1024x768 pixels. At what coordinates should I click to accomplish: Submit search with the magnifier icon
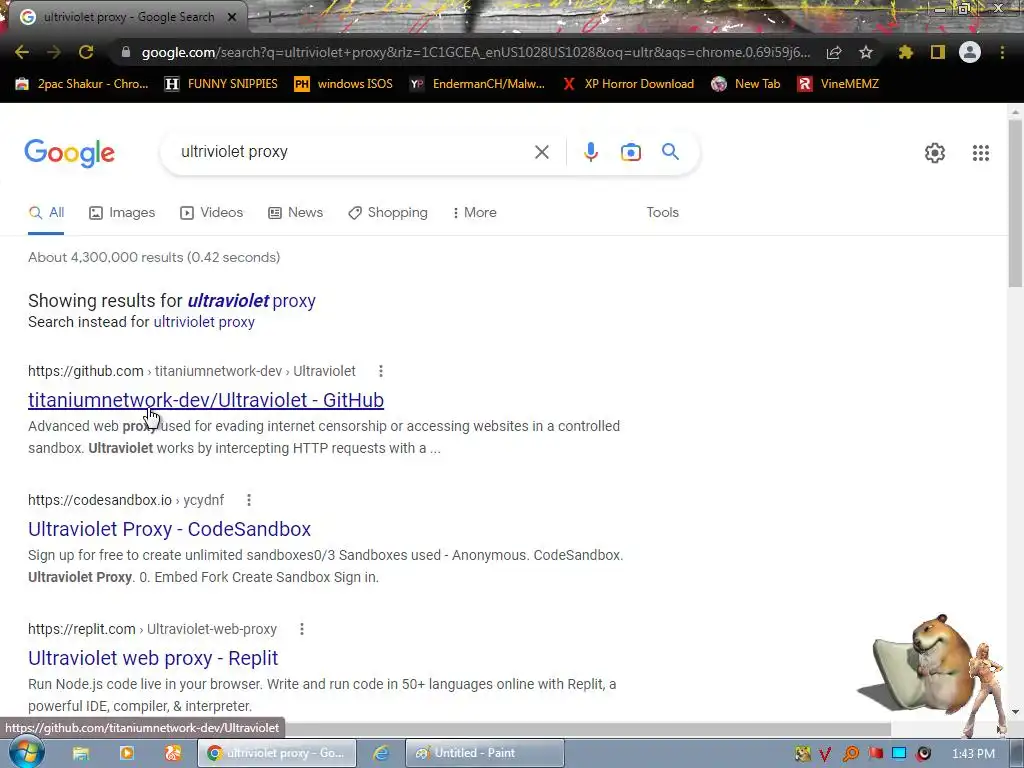[670, 152]
